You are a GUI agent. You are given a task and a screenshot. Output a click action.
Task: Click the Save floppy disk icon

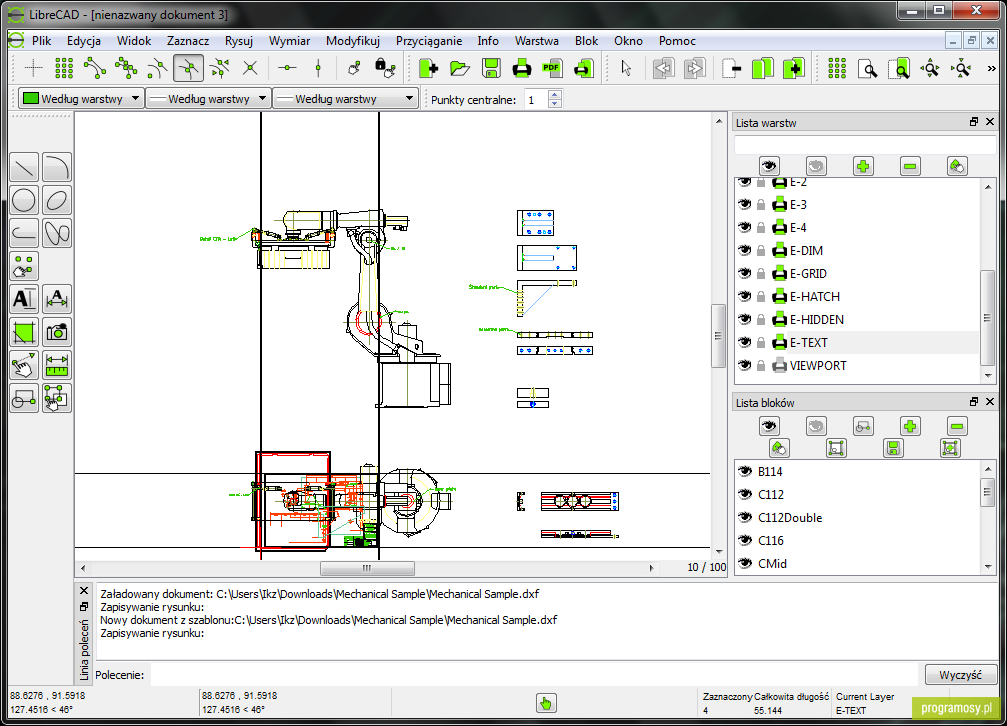tap(491, 68)
